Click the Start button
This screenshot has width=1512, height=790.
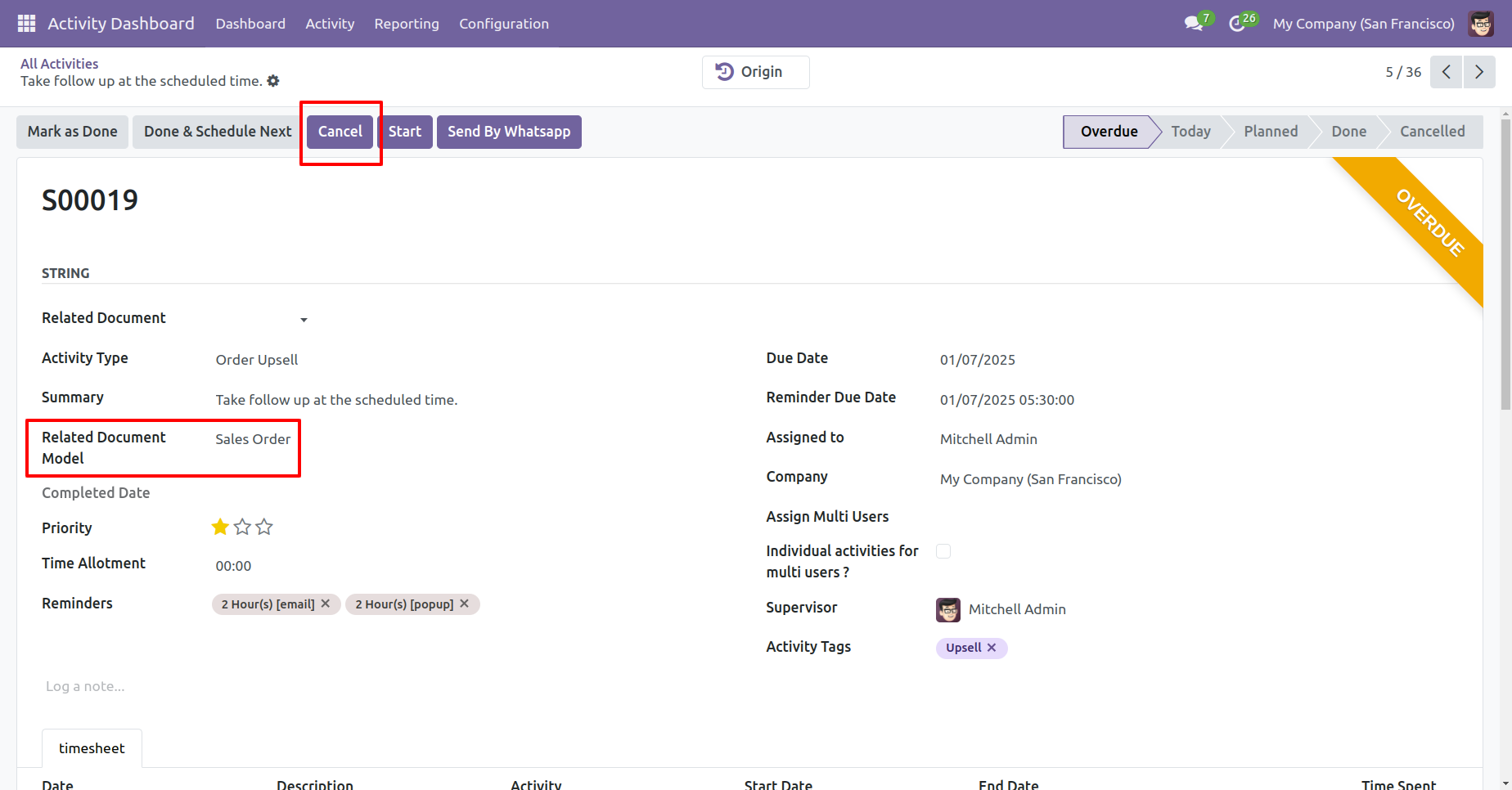[405, 132]
